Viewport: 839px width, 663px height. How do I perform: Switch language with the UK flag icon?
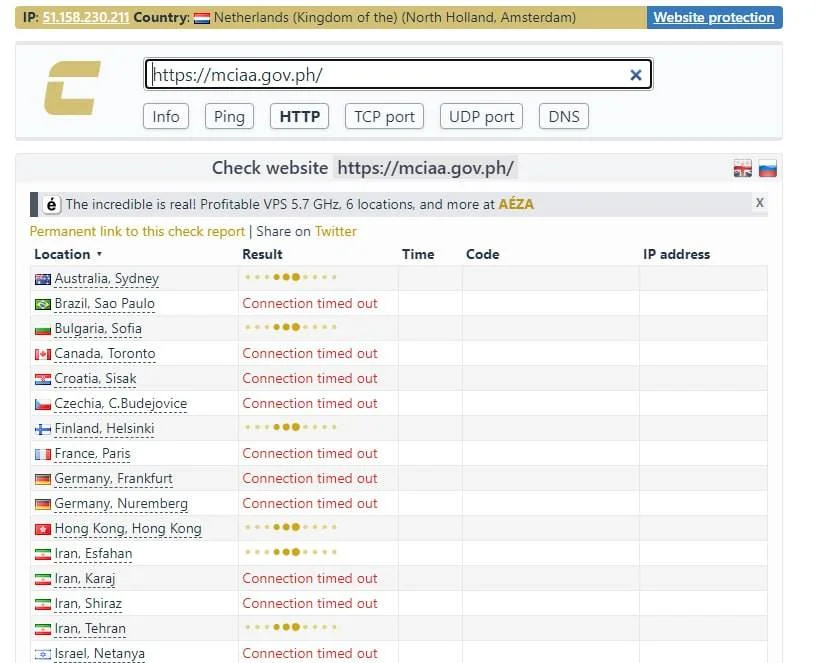click(x=742, y=169)
